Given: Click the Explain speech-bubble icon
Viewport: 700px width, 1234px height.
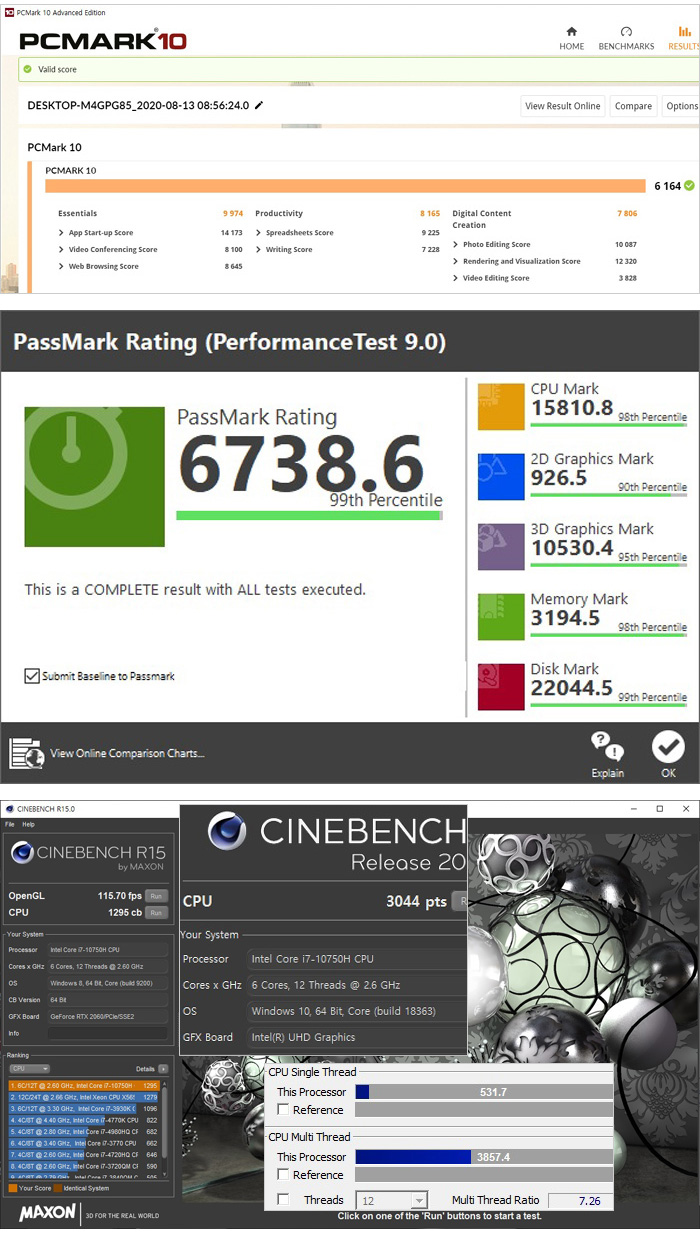Looking at the screenshot, I should click(x=607, y=746).
